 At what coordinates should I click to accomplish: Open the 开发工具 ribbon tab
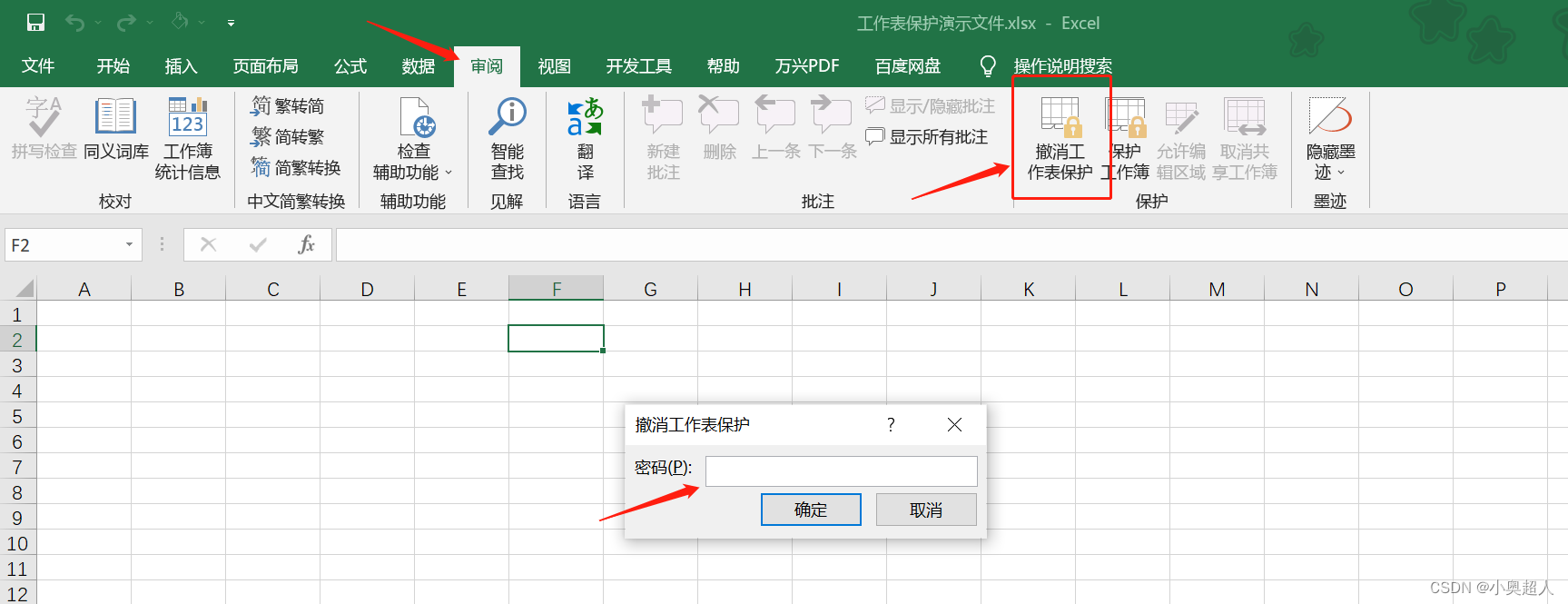coord(639,66)
